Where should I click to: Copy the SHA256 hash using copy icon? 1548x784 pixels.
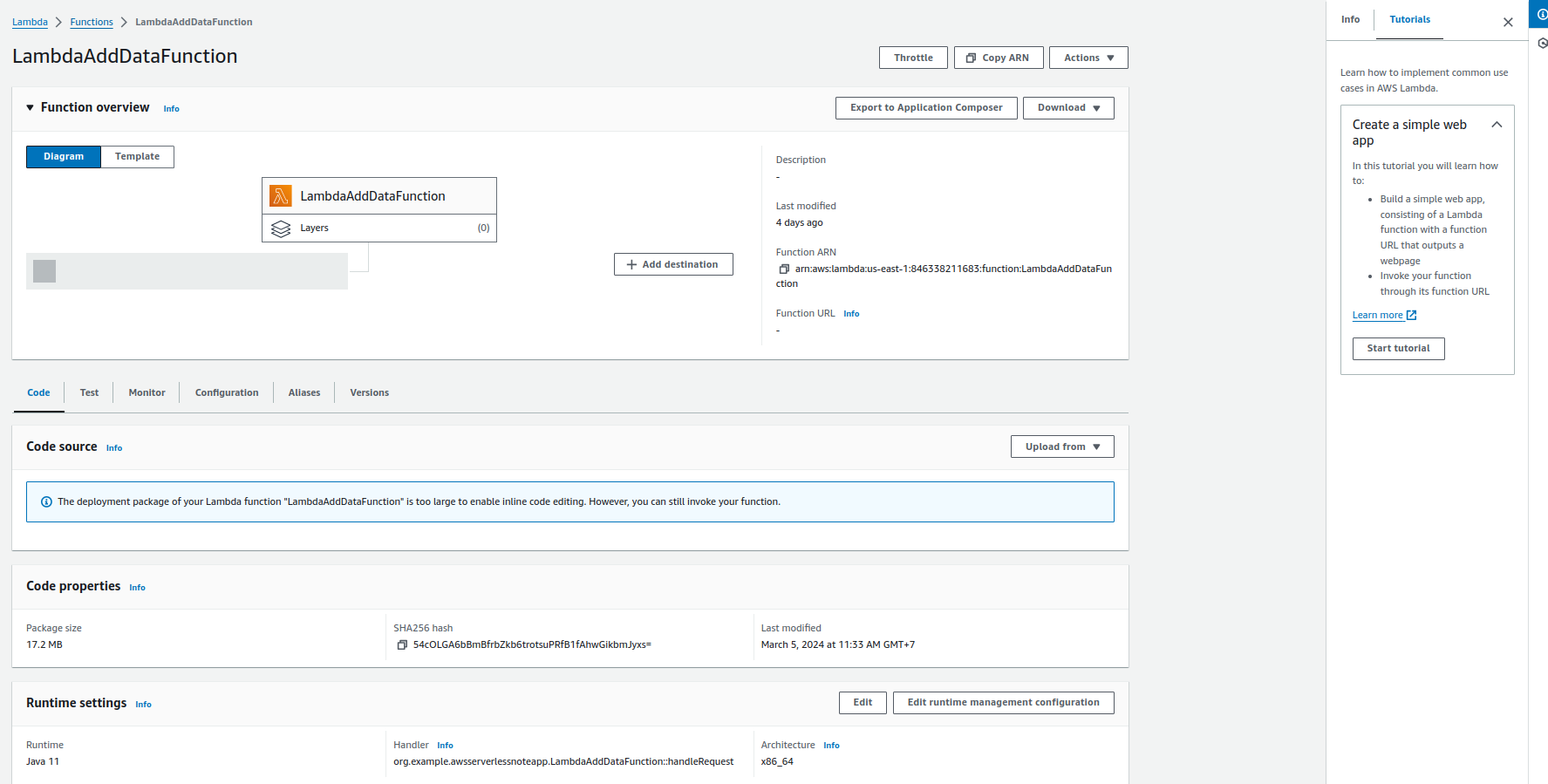click(402, 645)
